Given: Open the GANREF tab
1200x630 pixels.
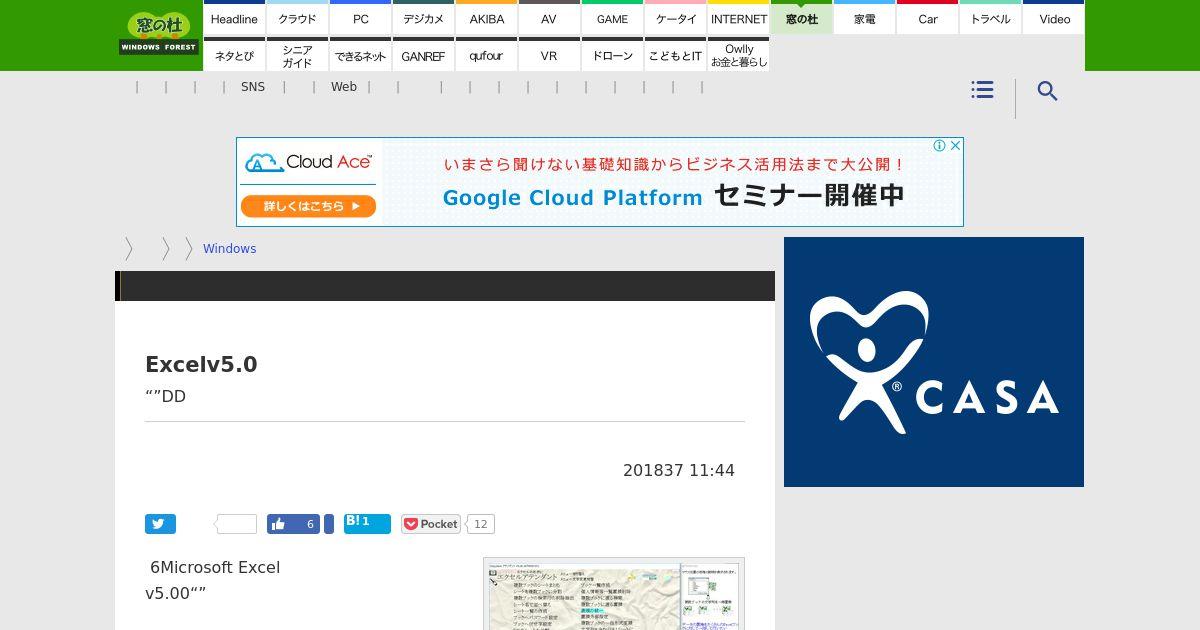Looking at the screenshot, I should point(423,55).
